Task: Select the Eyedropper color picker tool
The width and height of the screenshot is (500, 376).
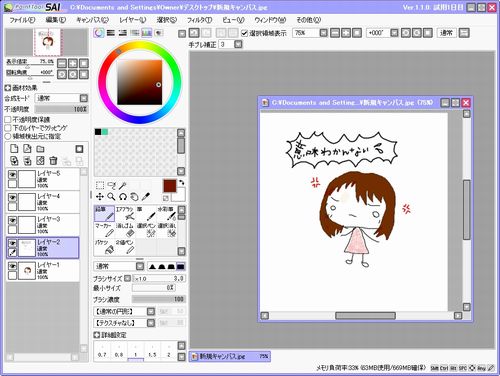Action: (146, 197)
